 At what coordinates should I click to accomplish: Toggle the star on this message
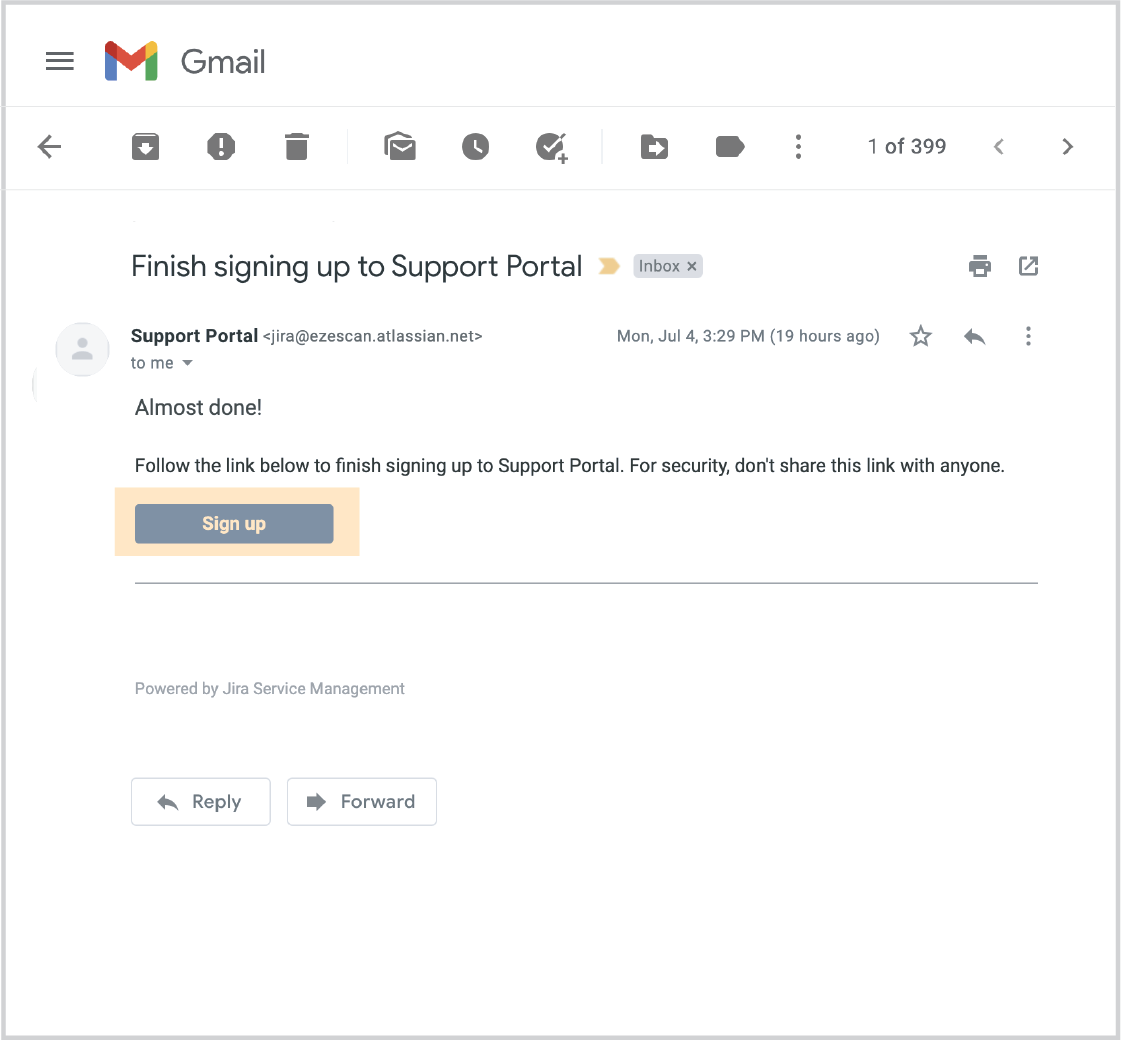pyautogui.click(x=921, y=337)
